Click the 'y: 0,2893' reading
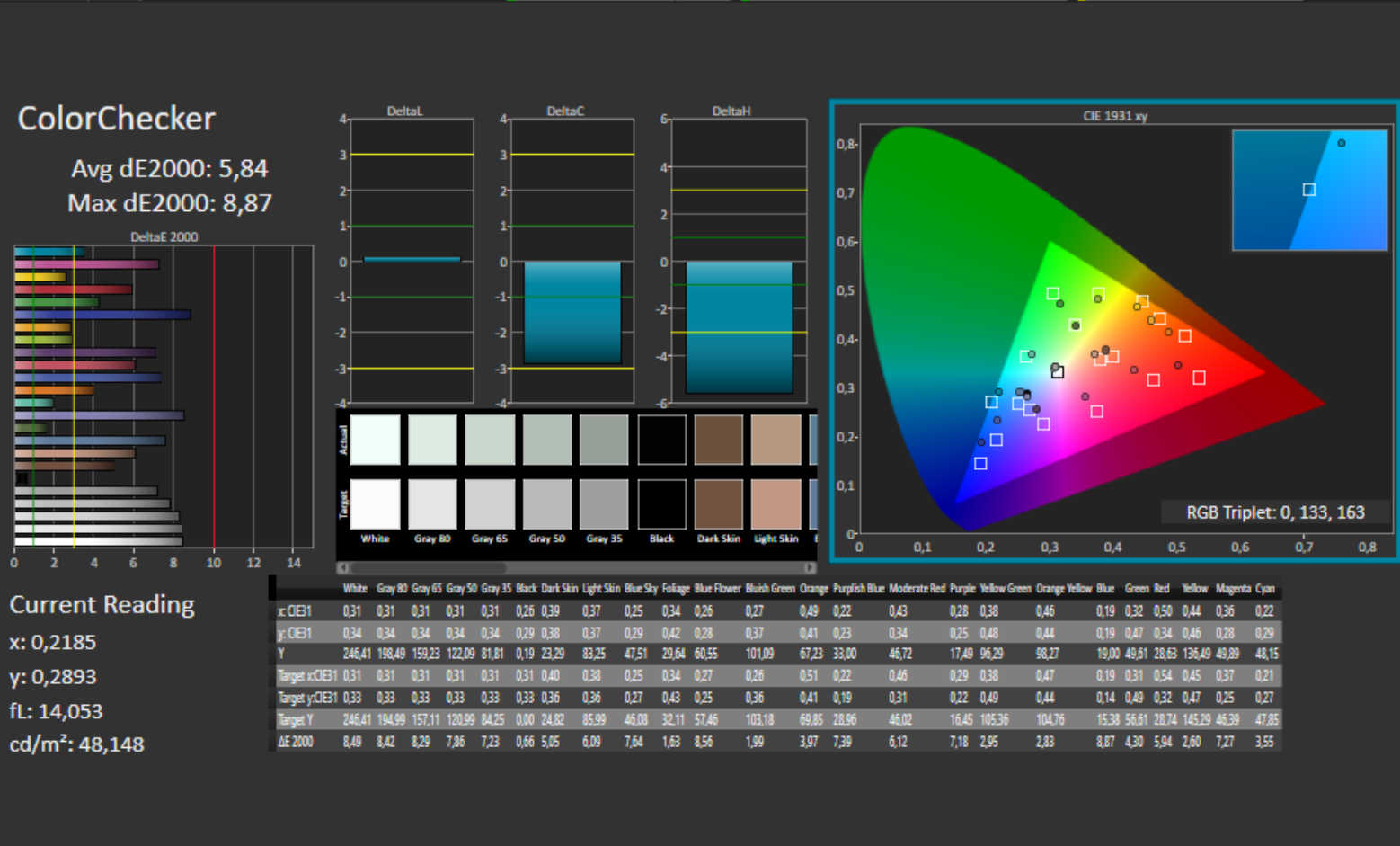The width and height of the screenshot is (1400, 846). [x=52, y=677]
